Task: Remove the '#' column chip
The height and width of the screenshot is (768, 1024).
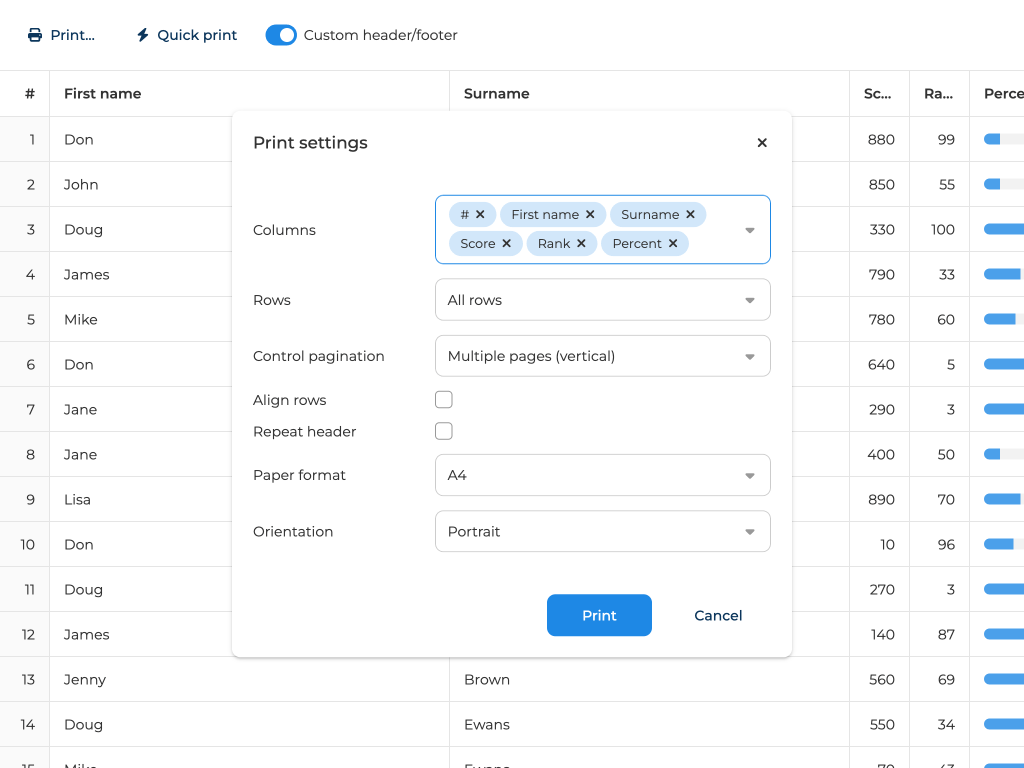Action: tap(480, 215)
